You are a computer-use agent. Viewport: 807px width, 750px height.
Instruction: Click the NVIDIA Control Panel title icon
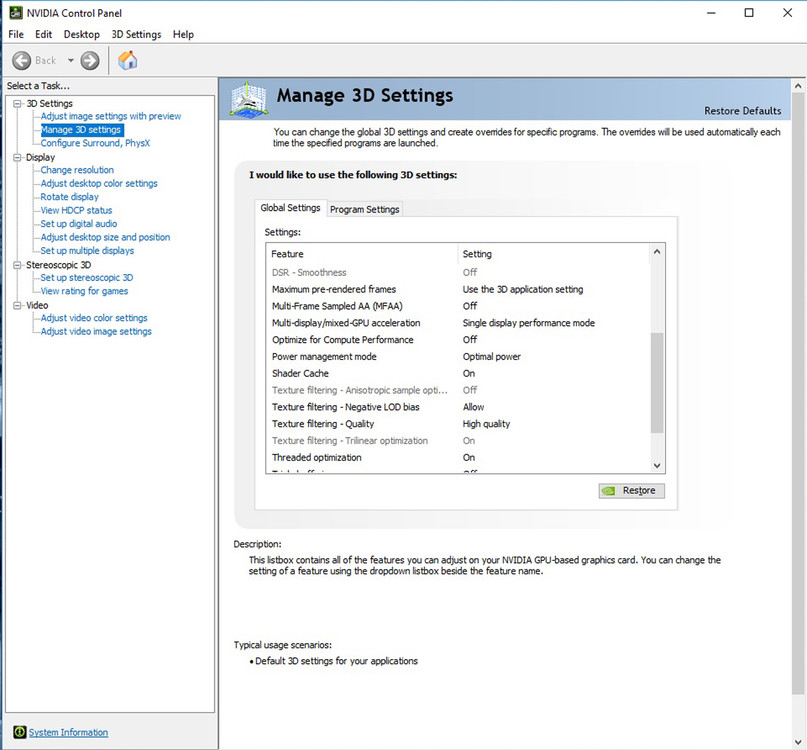(x=16, y=12)
